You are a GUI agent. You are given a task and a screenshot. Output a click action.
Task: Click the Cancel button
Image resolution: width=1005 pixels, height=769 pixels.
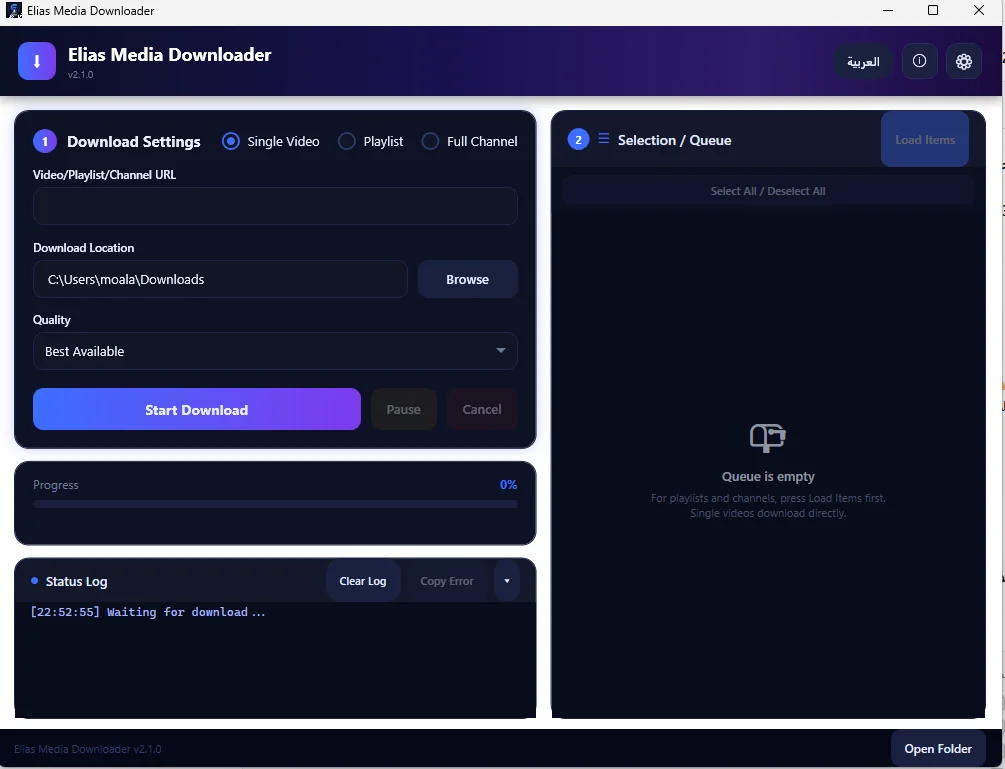tap(482, 409)
